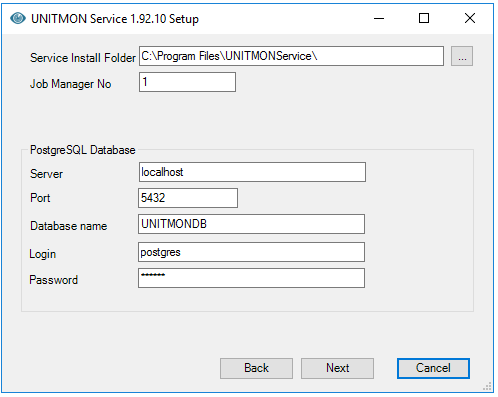Click the Password label
Screen dimensions: 498x397
(54, 280)
